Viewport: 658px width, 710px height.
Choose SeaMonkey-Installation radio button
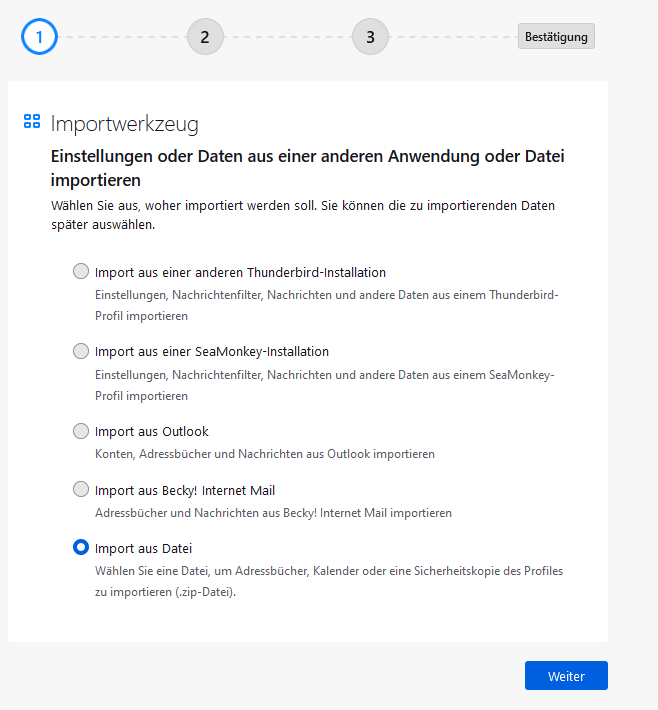(81, 351)
